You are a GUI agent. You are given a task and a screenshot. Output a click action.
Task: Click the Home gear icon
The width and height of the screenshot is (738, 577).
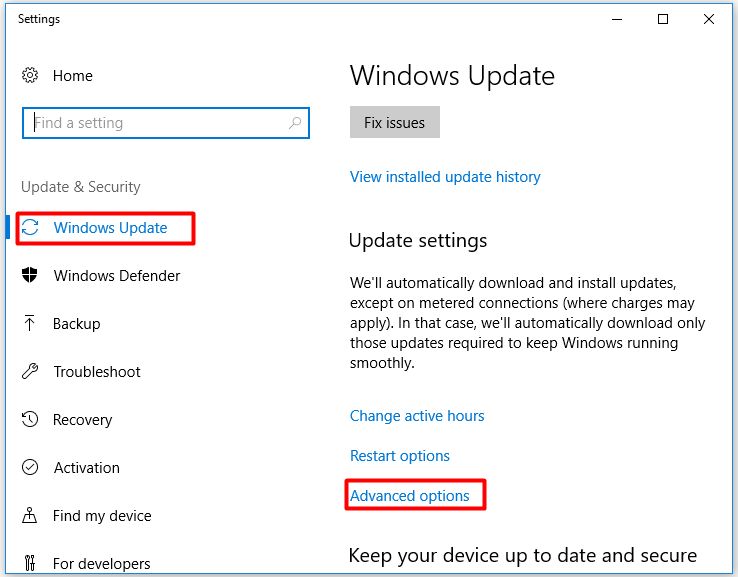point(30,75)
